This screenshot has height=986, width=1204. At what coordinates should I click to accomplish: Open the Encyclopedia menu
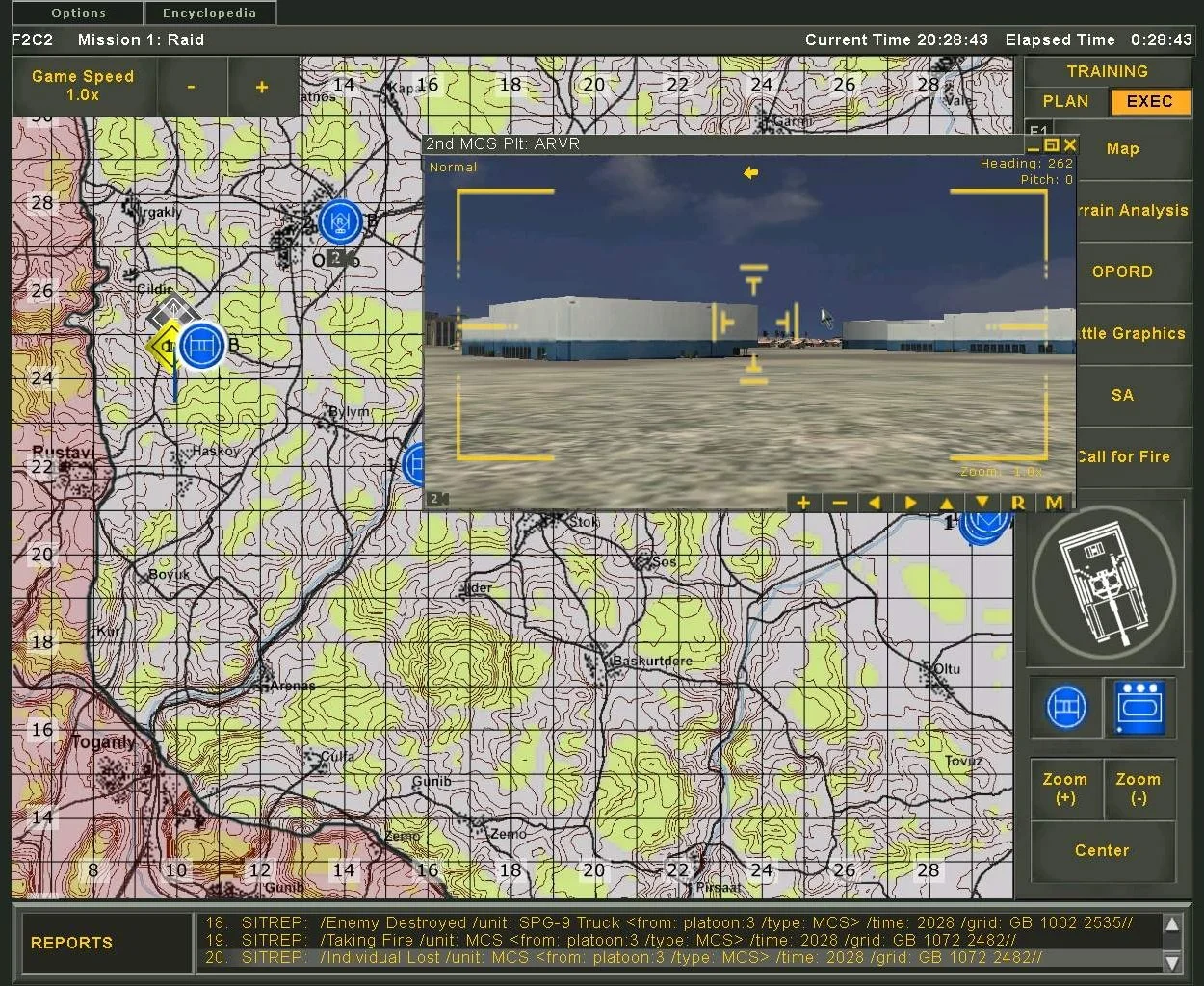tap(209, 13)
